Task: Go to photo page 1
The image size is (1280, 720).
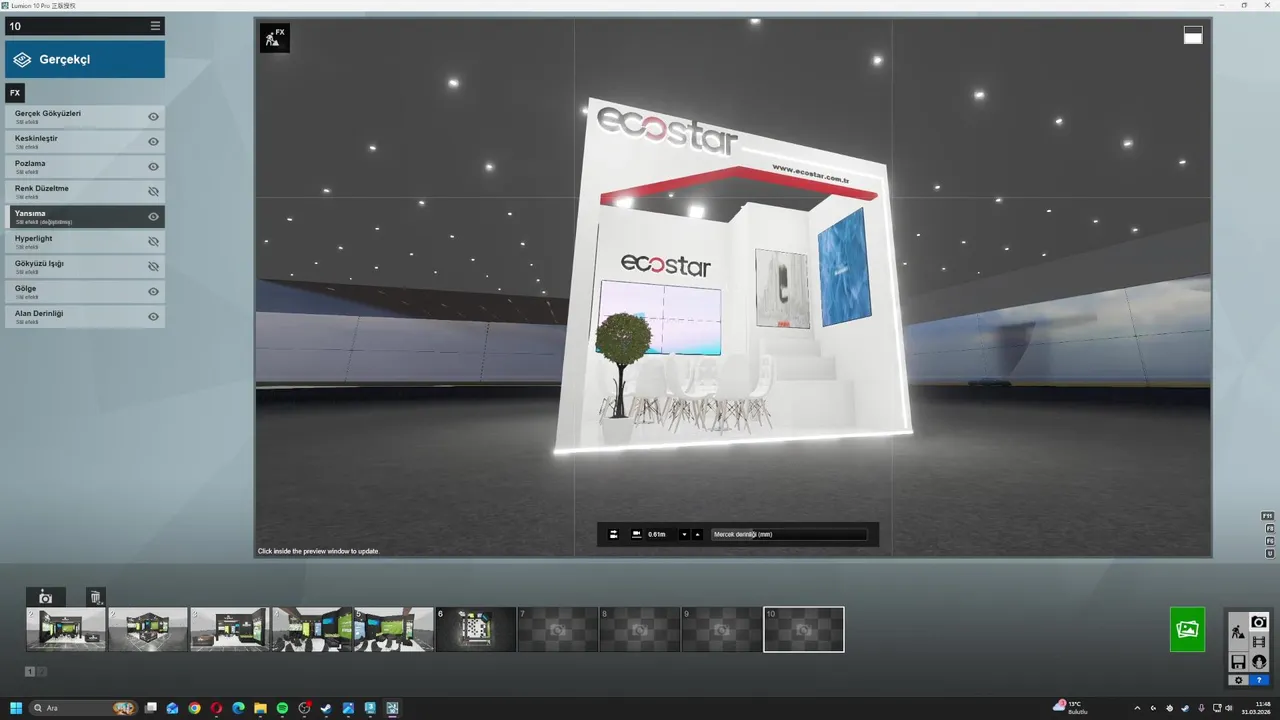Action: pos(30,671)
